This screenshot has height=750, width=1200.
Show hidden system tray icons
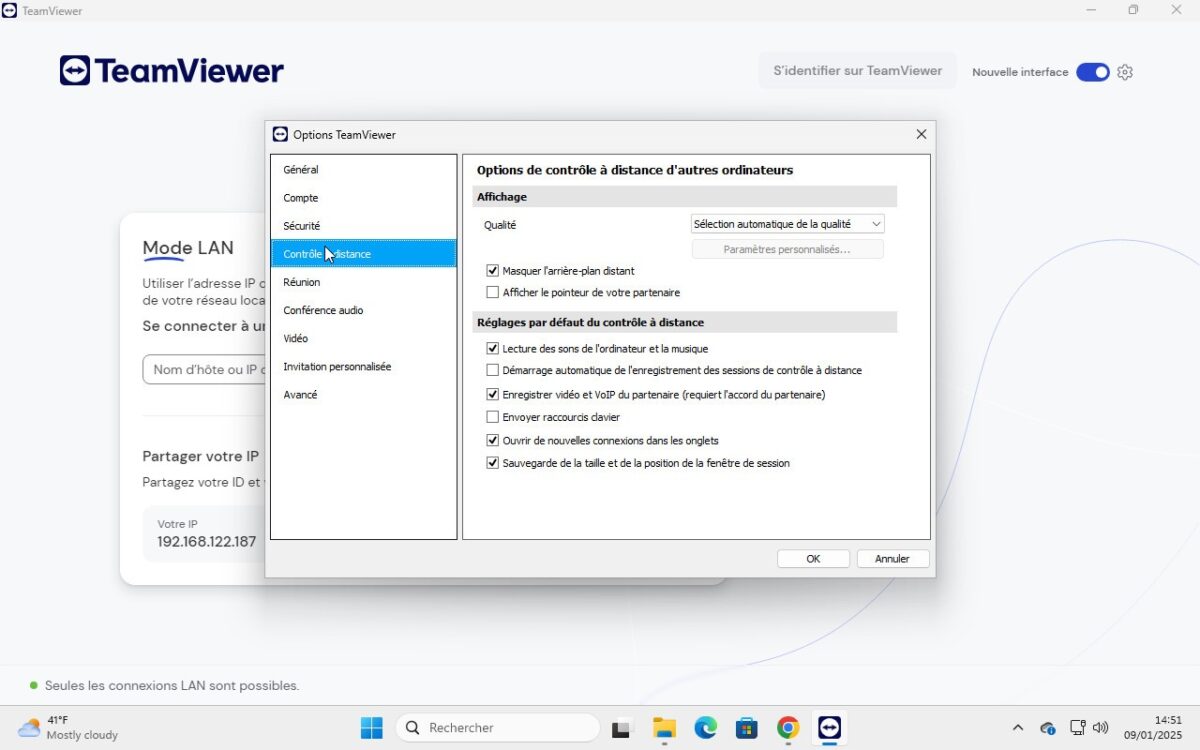tap(1018, 728)
